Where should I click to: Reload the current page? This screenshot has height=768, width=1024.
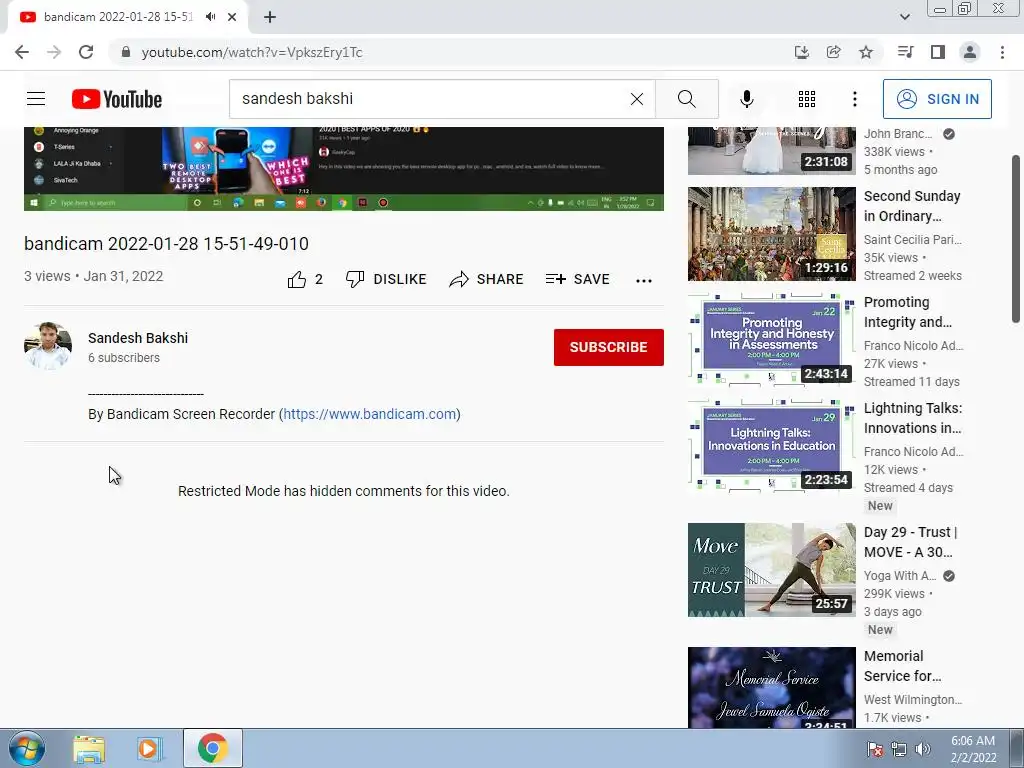click(x=86, y=52)
